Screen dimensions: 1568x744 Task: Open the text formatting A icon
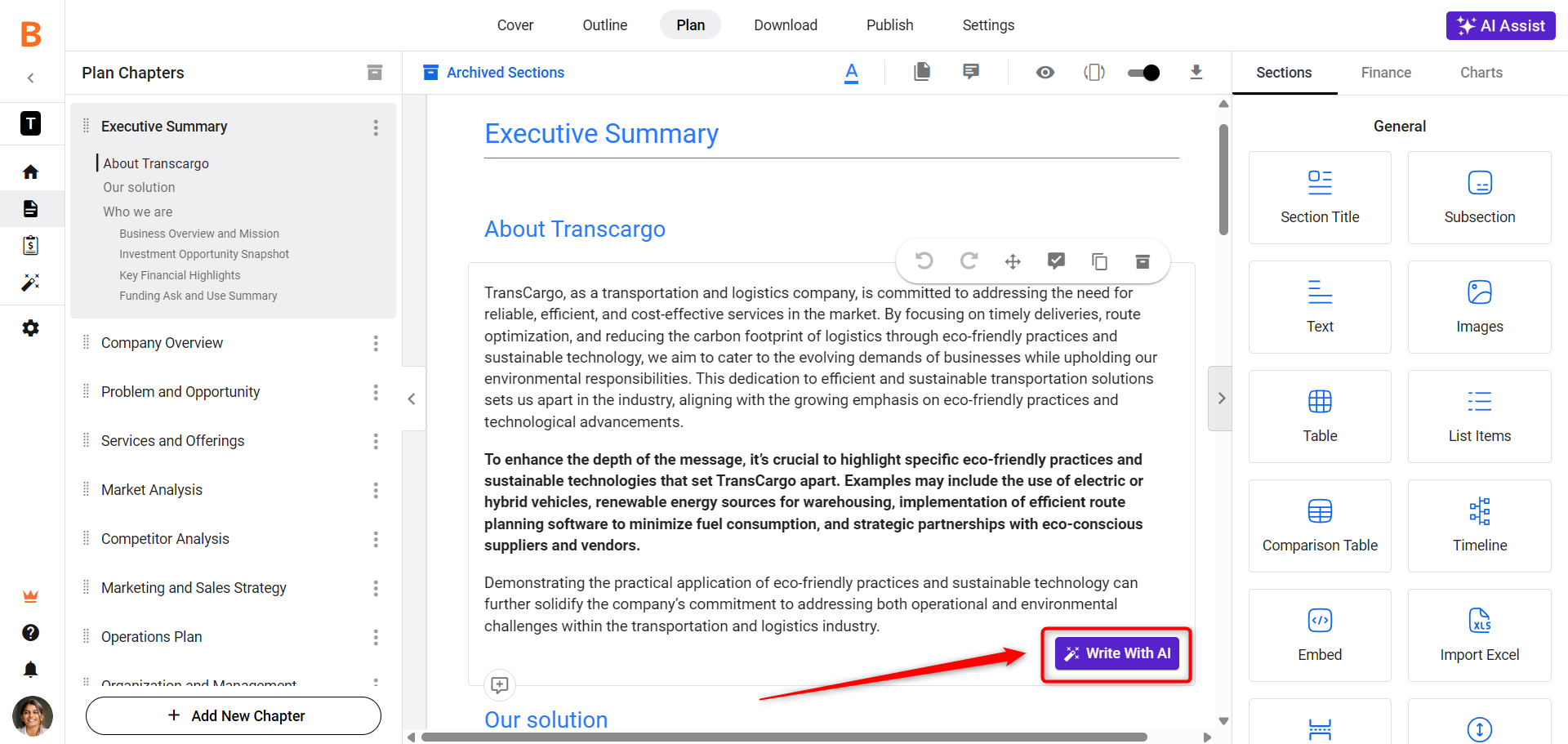(x=851, y=73)
